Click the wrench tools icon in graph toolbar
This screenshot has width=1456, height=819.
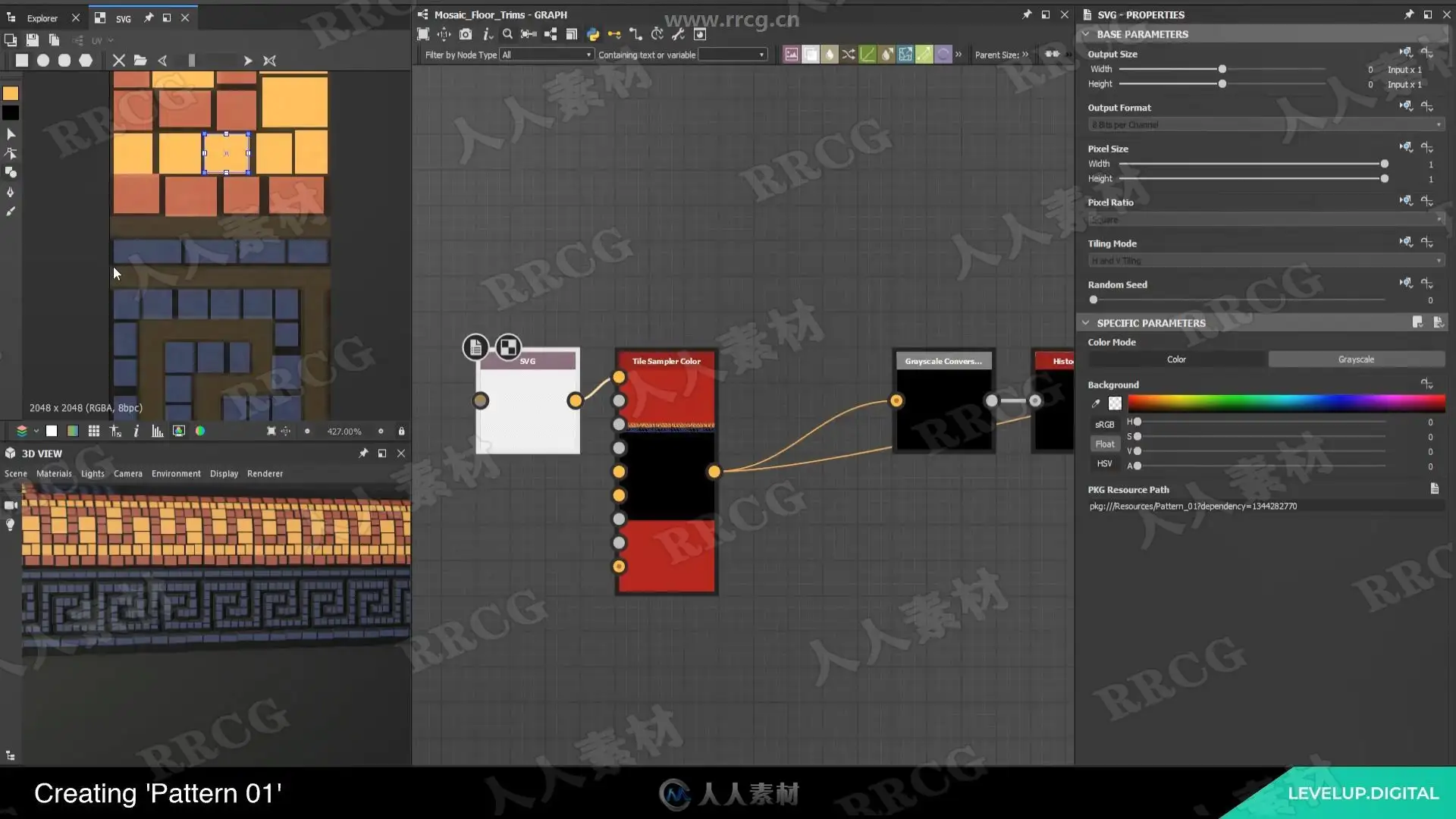click(x=678, y=34)
